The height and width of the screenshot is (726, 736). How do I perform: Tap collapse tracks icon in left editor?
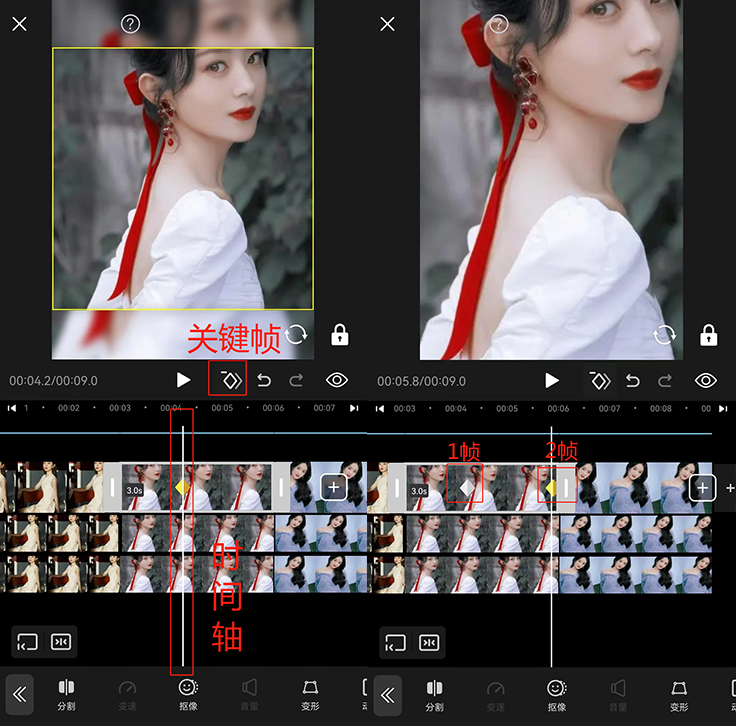(61, 642)
